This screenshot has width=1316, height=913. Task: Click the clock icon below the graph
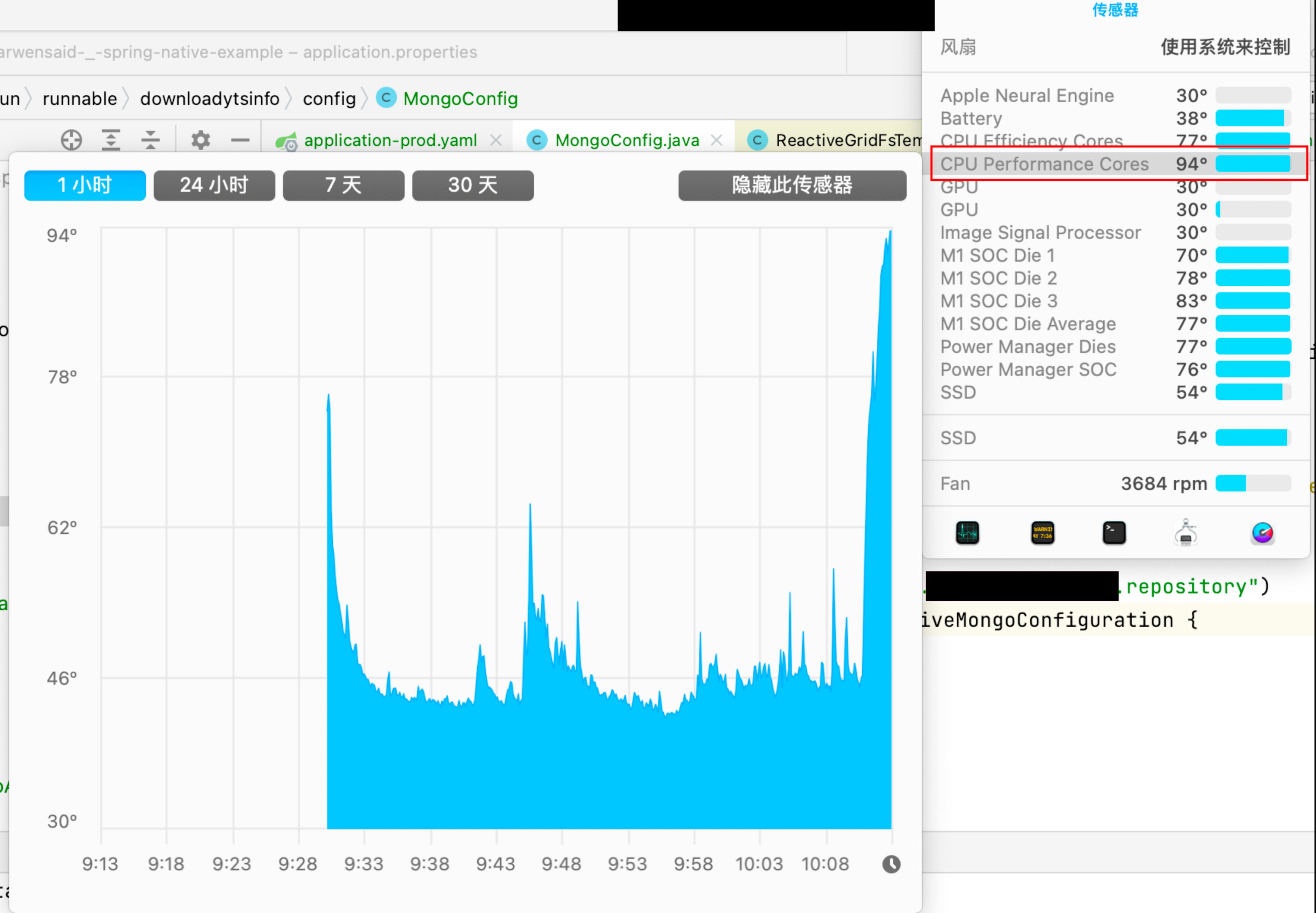(x=891, y=864)
